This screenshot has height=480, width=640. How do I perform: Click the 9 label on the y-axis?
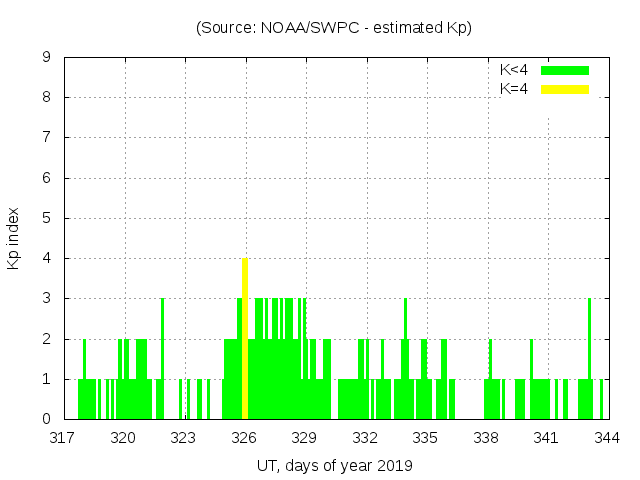point(47,58)
